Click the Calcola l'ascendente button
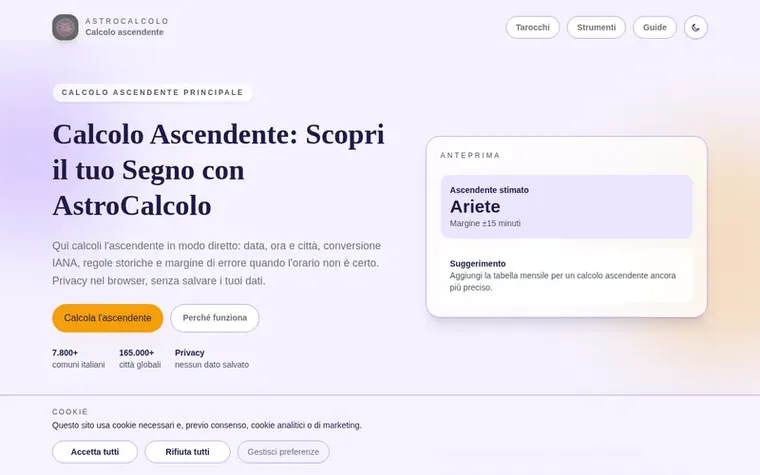 pos(108,318)
